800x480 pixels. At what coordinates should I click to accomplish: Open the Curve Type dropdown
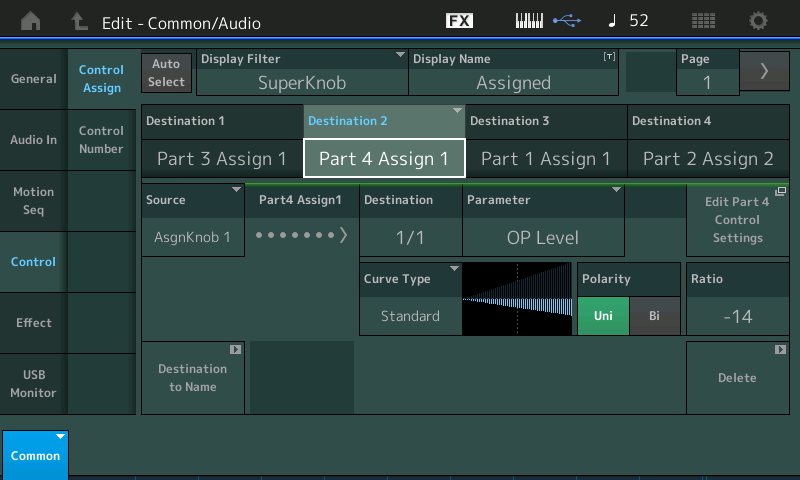tap(410, 299)
